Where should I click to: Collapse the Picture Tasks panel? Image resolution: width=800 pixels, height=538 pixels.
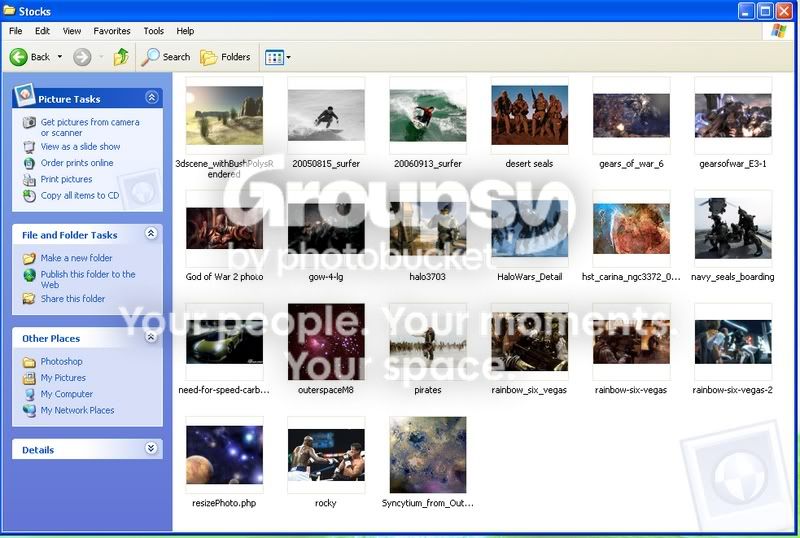[152, 97]
